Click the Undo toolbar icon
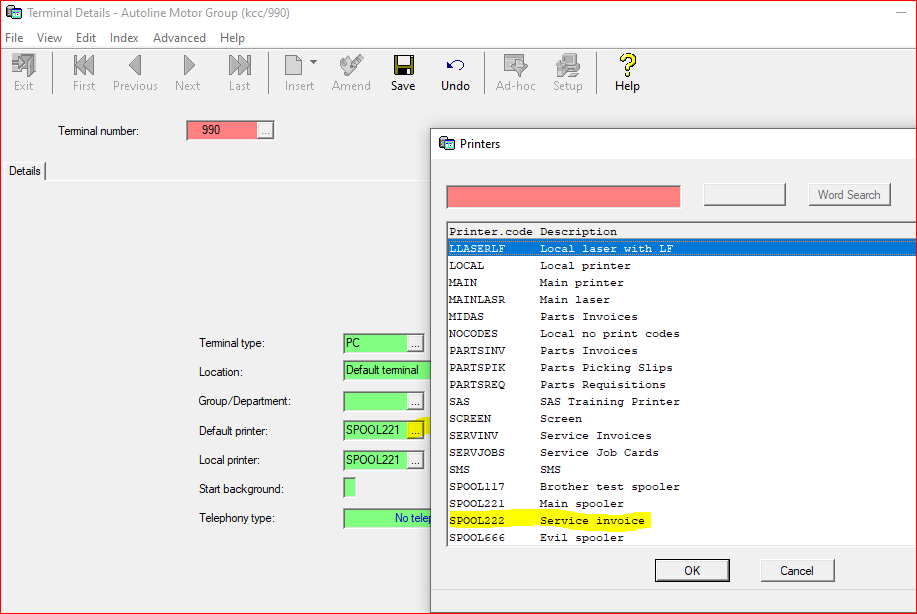Image resolution: width=917 pixels, height=614 pixels. [x=455, y=67]
